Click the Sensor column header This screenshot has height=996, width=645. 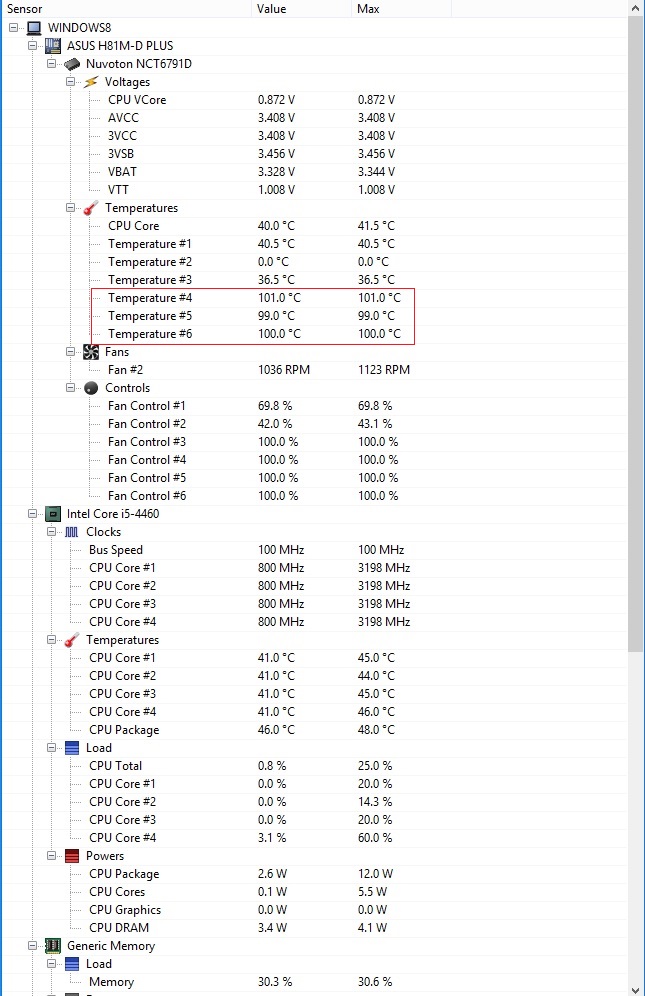tap(126, 9)
